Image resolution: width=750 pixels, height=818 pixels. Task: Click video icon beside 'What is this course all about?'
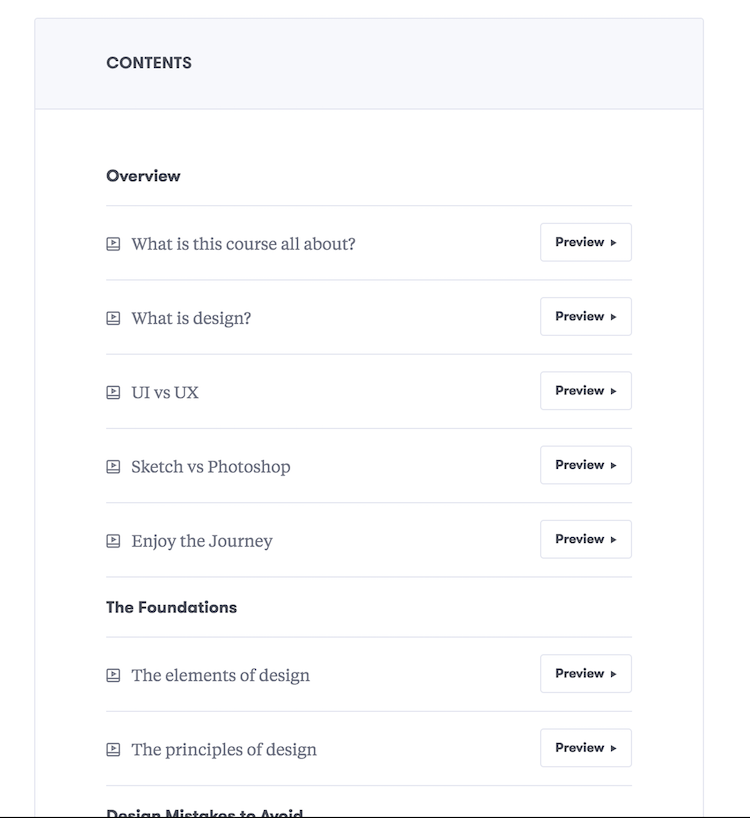coord(113,244)
